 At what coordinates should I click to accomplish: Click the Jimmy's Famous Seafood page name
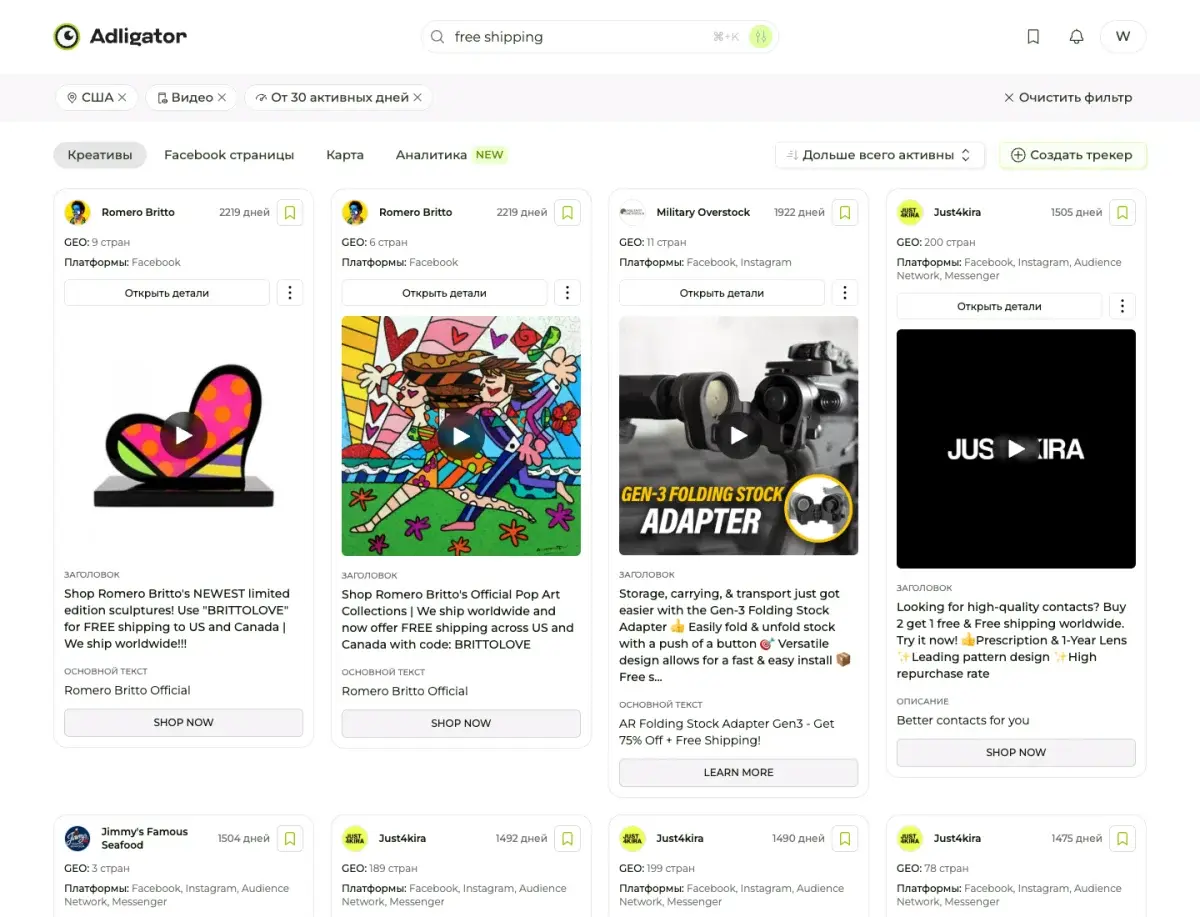pos(145,838)
